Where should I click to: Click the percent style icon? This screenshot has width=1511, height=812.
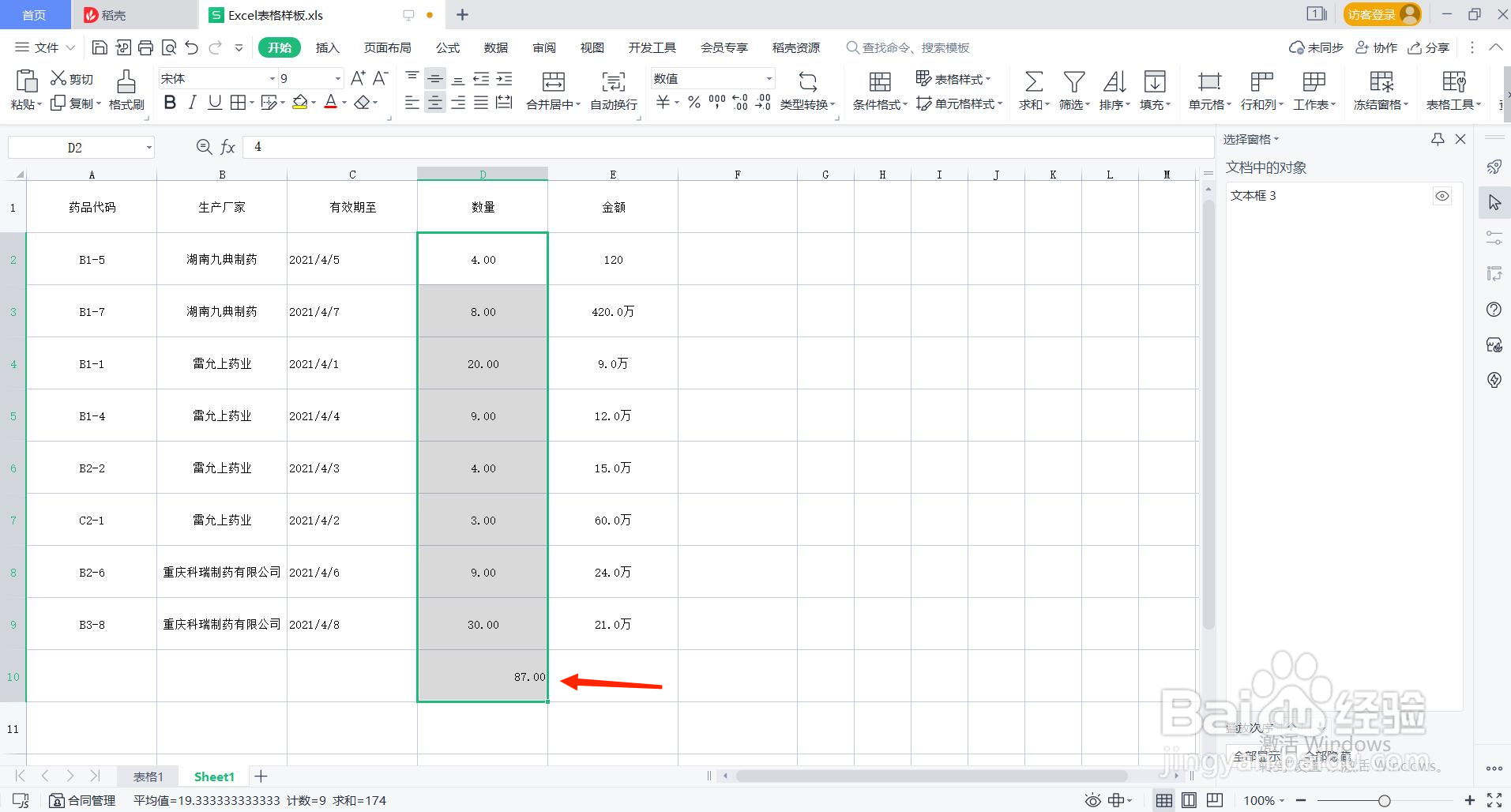pos(694,103)
